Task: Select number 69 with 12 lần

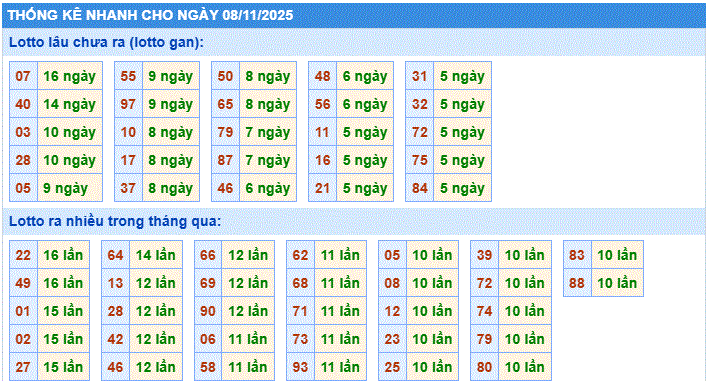Action: point(208,283)
